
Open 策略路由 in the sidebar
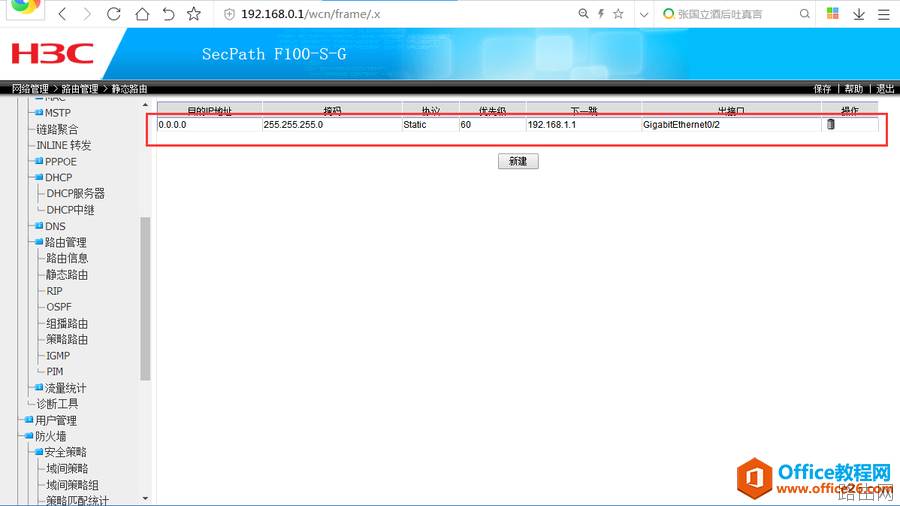tap(67, 340)
